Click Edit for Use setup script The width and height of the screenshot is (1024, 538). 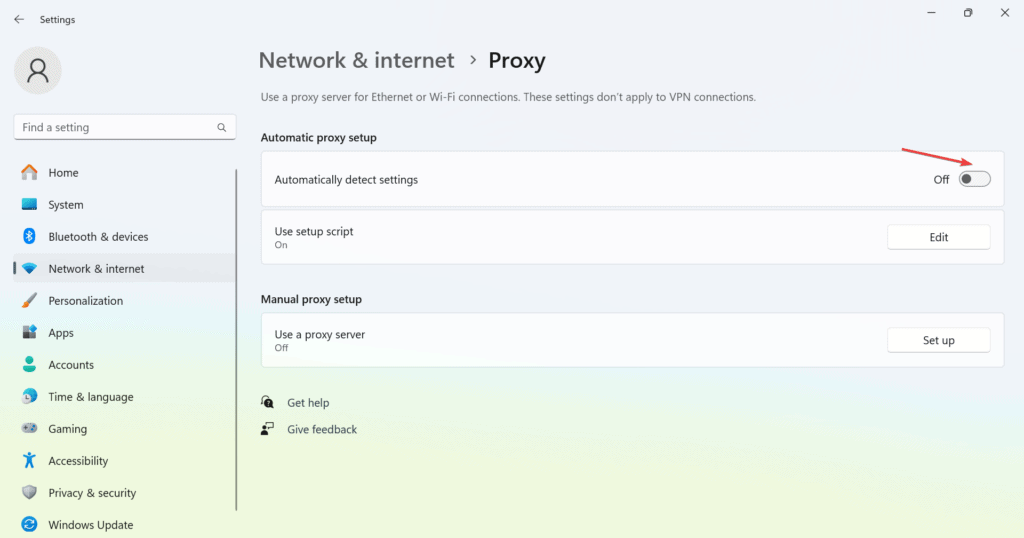[x=938, y=237]
